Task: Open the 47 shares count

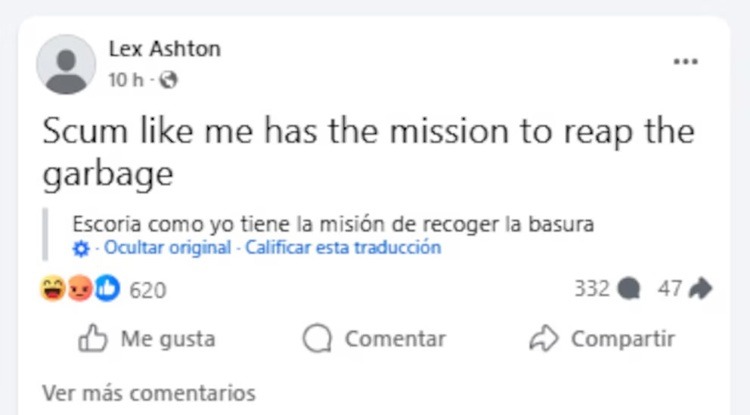Action: click(669, 289)
